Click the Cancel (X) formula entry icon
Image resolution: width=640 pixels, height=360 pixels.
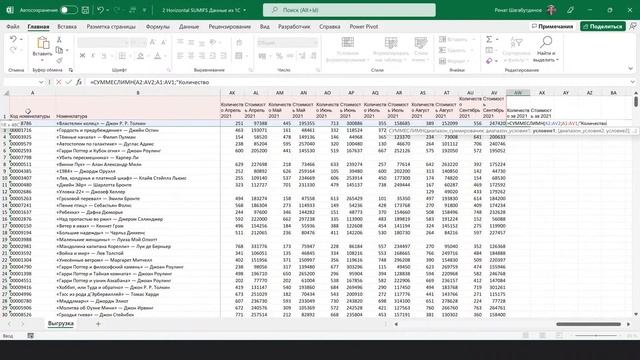tap(59, 82)
